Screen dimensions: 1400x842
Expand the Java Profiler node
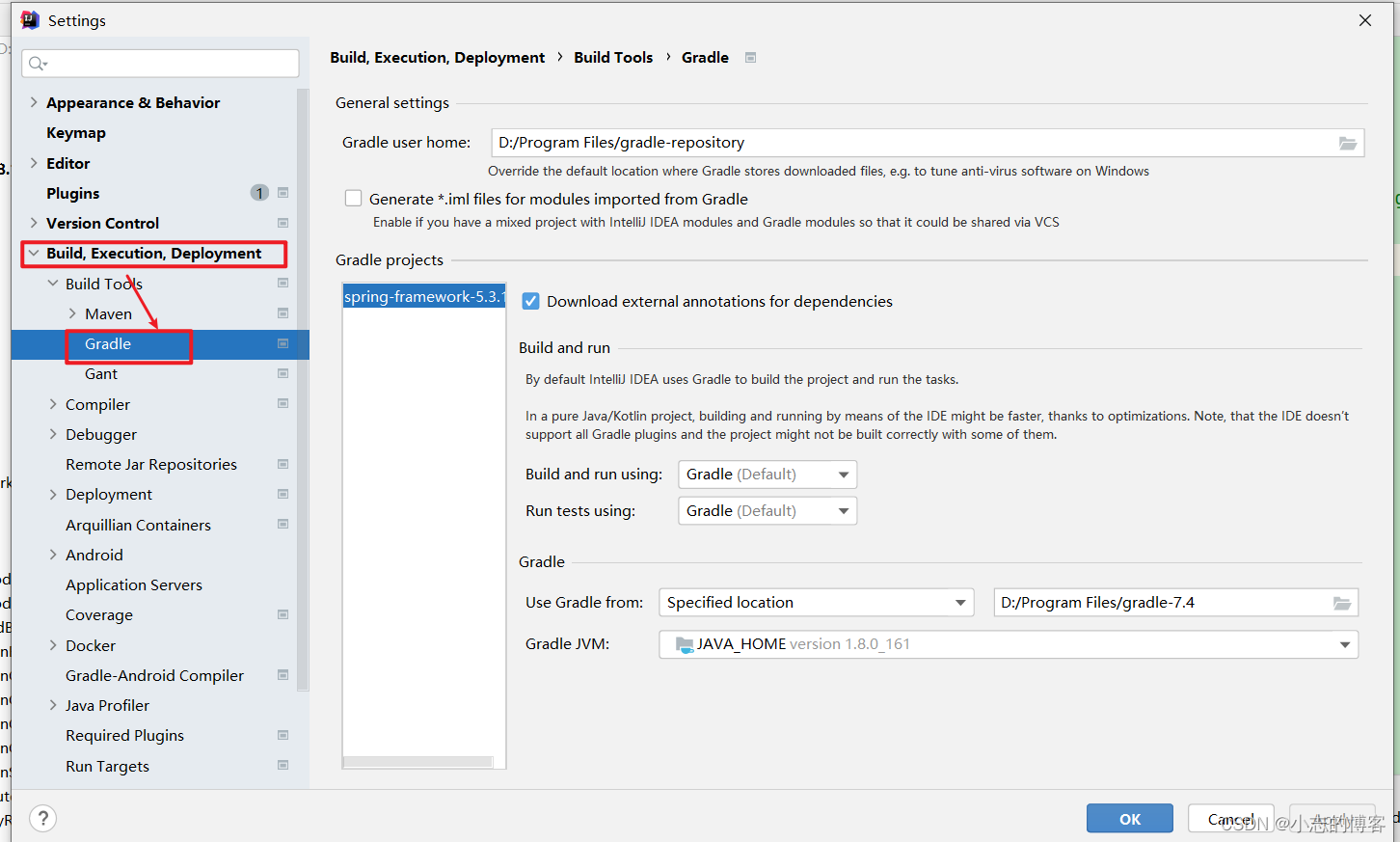[x=53, y=705]
